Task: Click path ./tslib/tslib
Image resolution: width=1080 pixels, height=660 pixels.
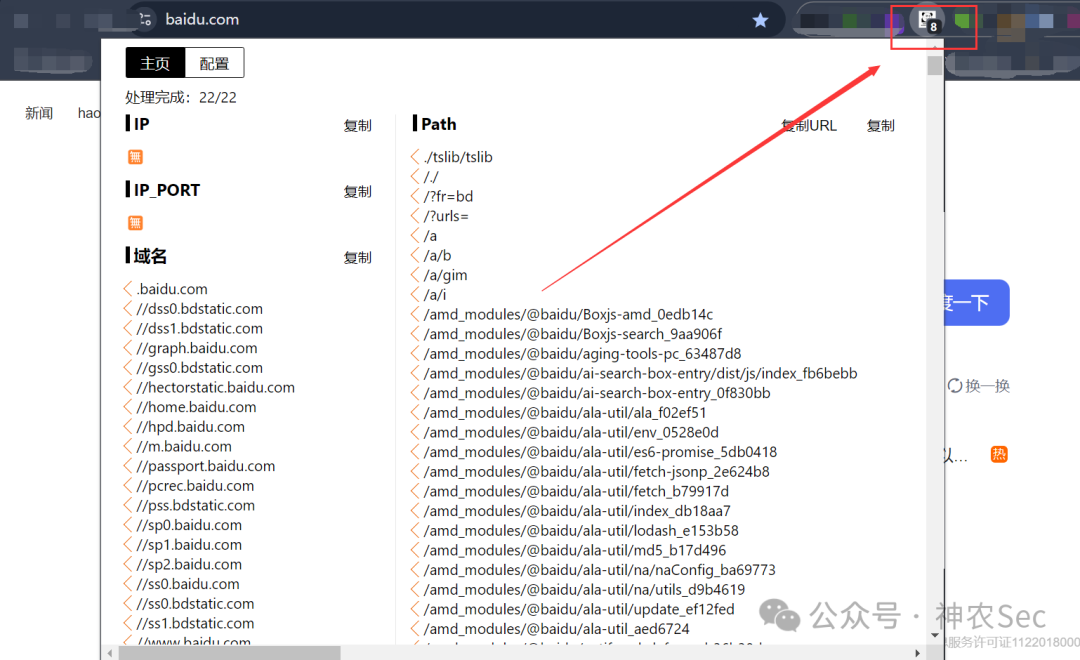Action: coord(458,157)
